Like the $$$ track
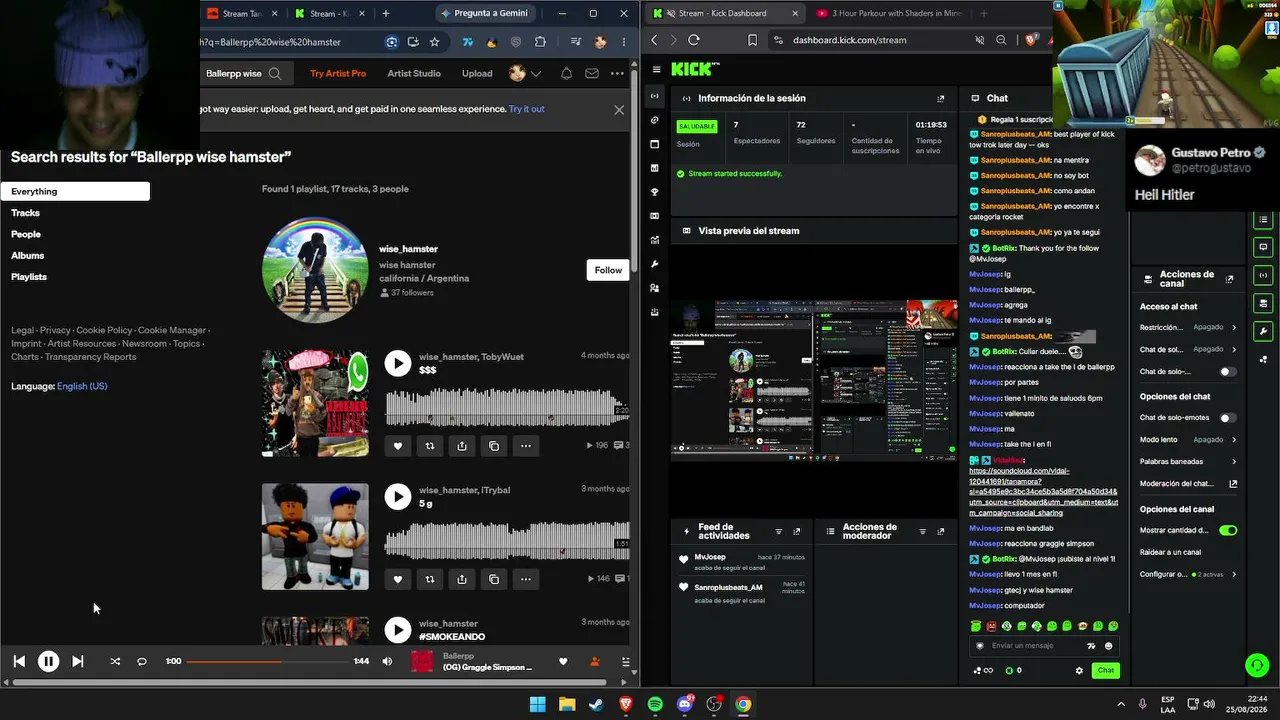 pos(398,446)
